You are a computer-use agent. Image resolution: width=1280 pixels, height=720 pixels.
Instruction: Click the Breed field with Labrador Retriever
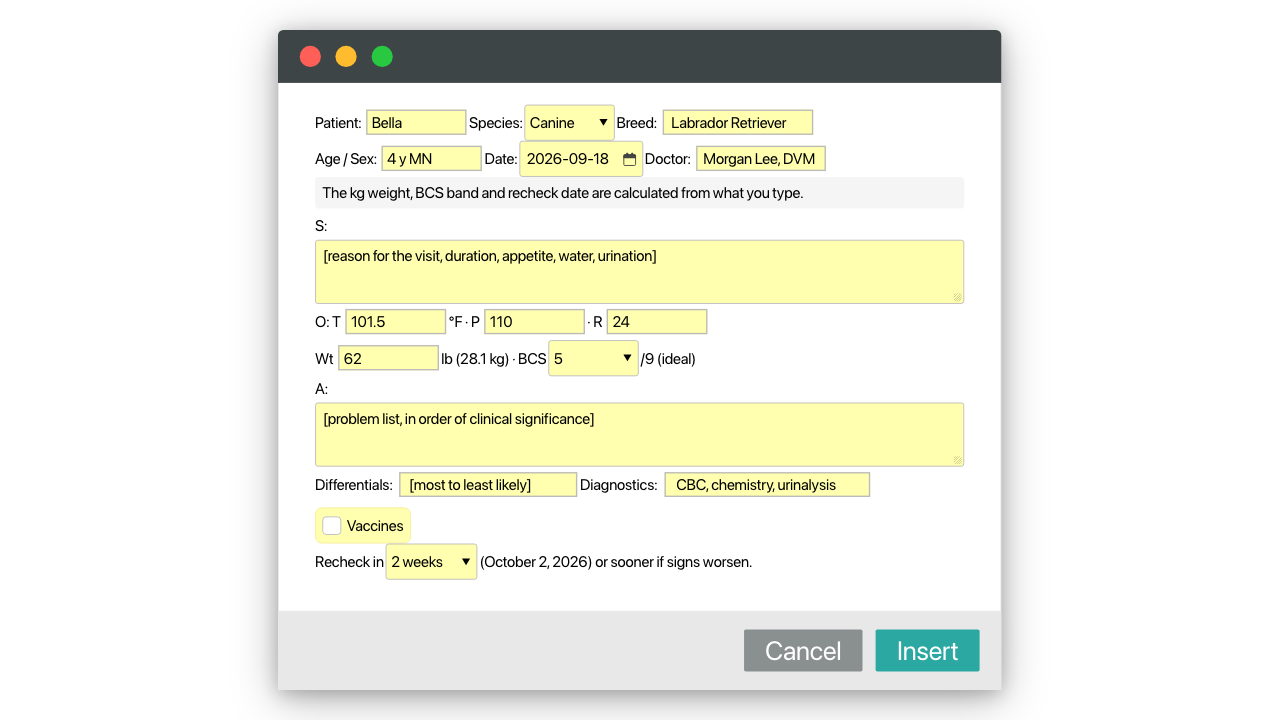737,123
